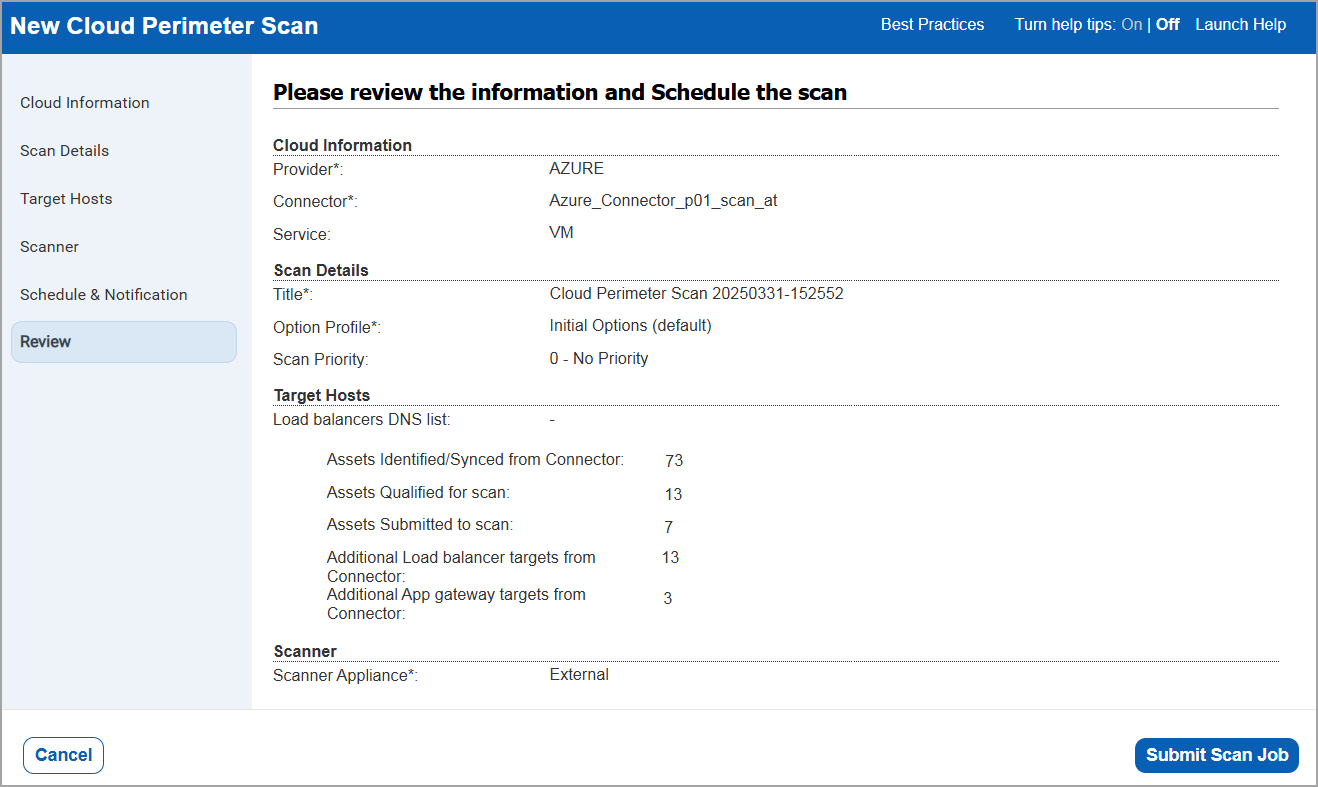Navigate to the Cloud Information step

click(x=84, y=102)
